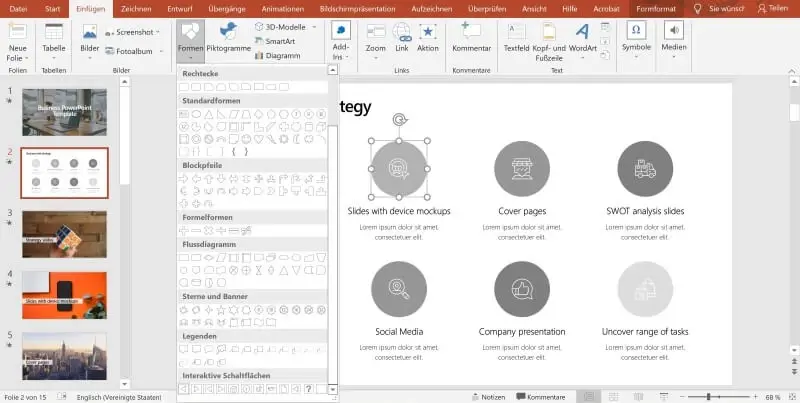This screenshot has height=403, width=800.
Task: Expand the Fotoalbum dropdown
Action: (163, 50)
